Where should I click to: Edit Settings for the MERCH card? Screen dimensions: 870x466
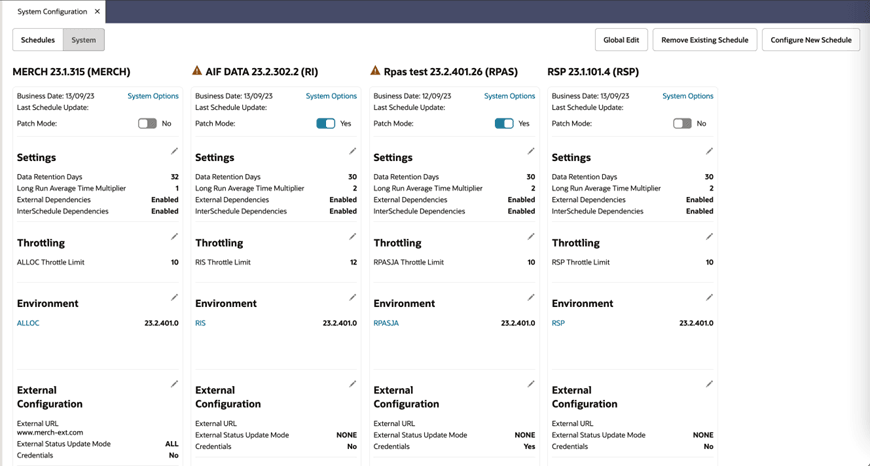pos(174,151)
